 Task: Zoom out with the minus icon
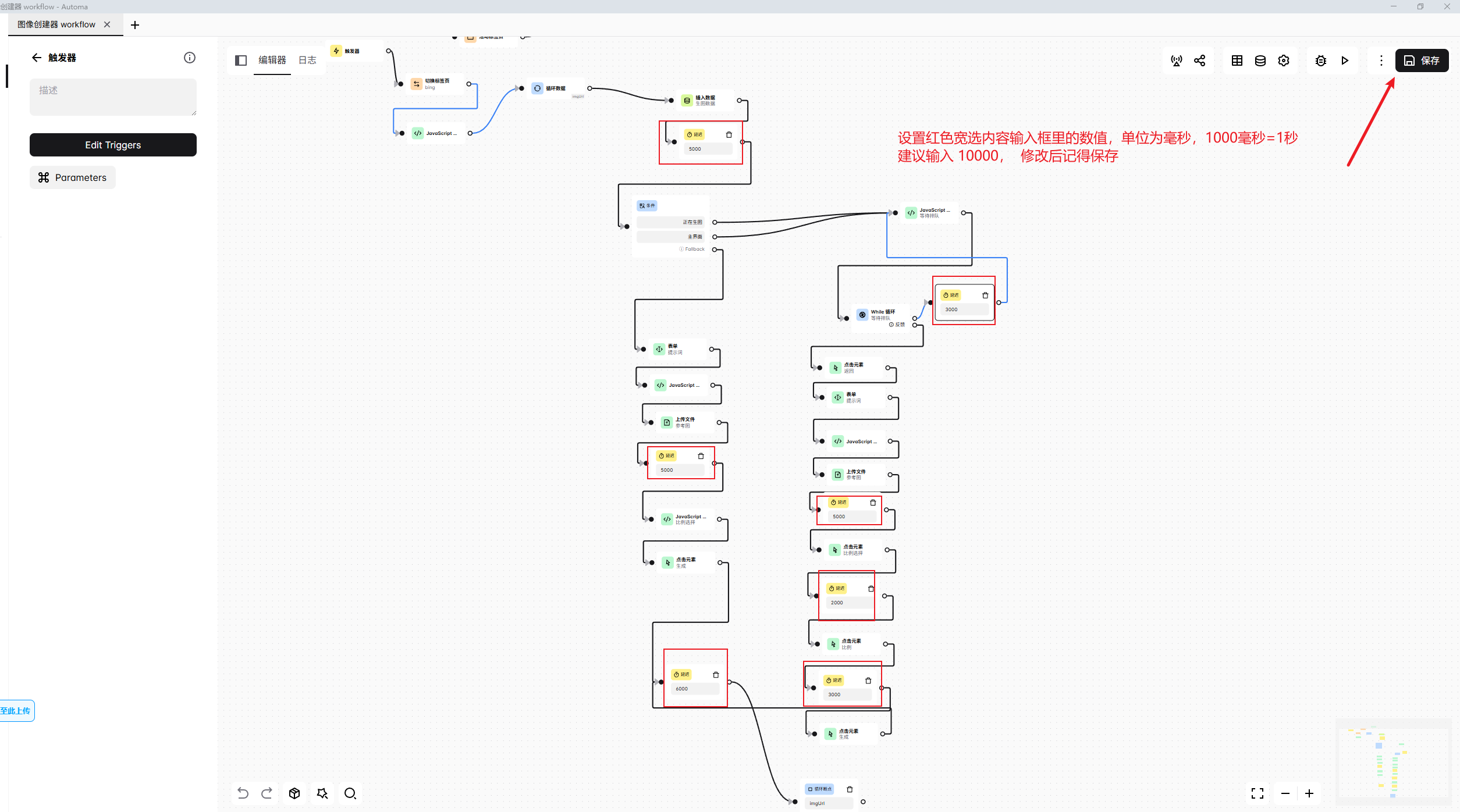(1285, 793)
